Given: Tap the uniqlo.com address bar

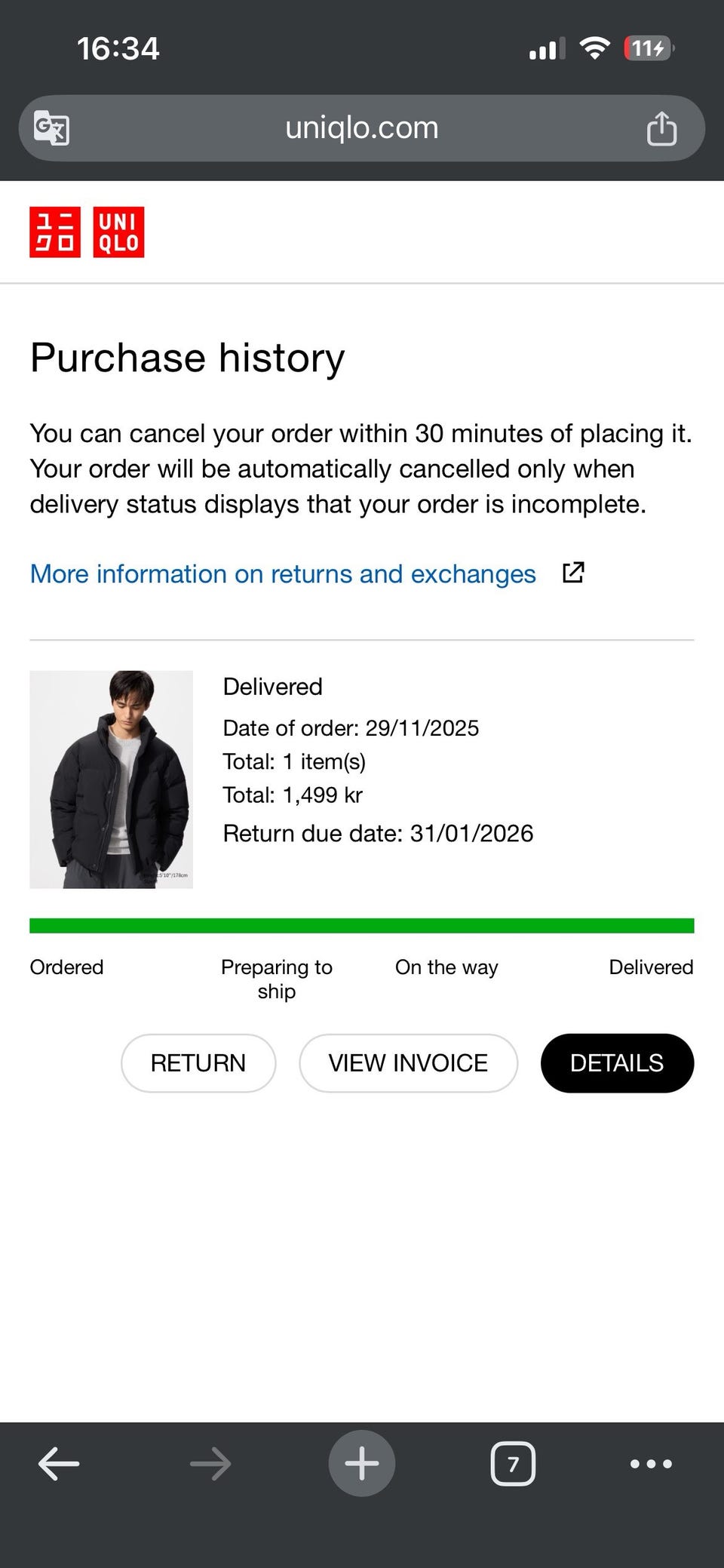Looking at the screenshot, I should coord(362,128).
